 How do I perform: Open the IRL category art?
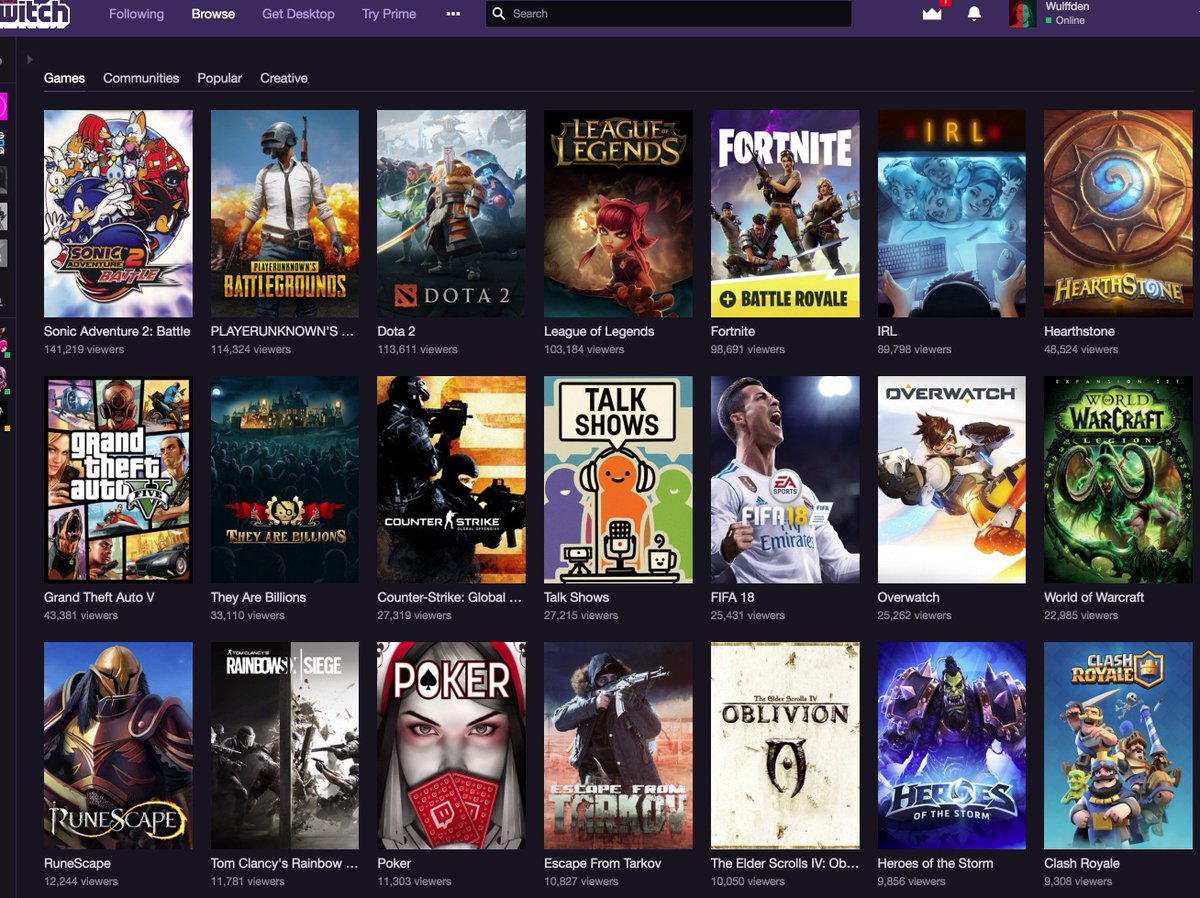pos(951,214)
